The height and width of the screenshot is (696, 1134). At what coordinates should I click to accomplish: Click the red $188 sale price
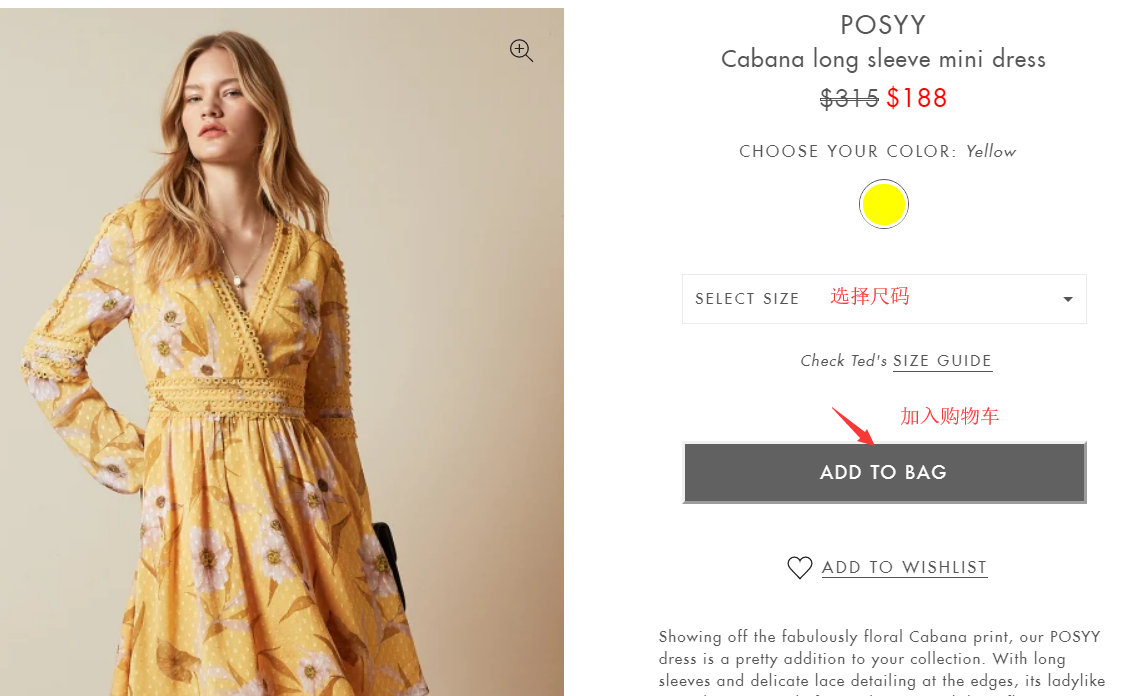[x=917, y=98]
